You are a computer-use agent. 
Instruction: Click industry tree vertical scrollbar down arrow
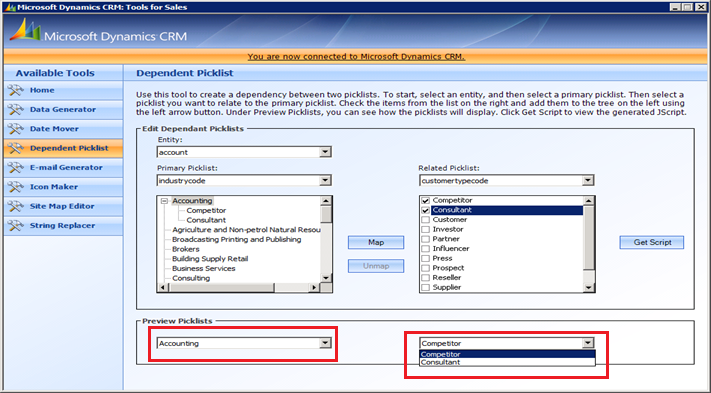tap(326, 278)
